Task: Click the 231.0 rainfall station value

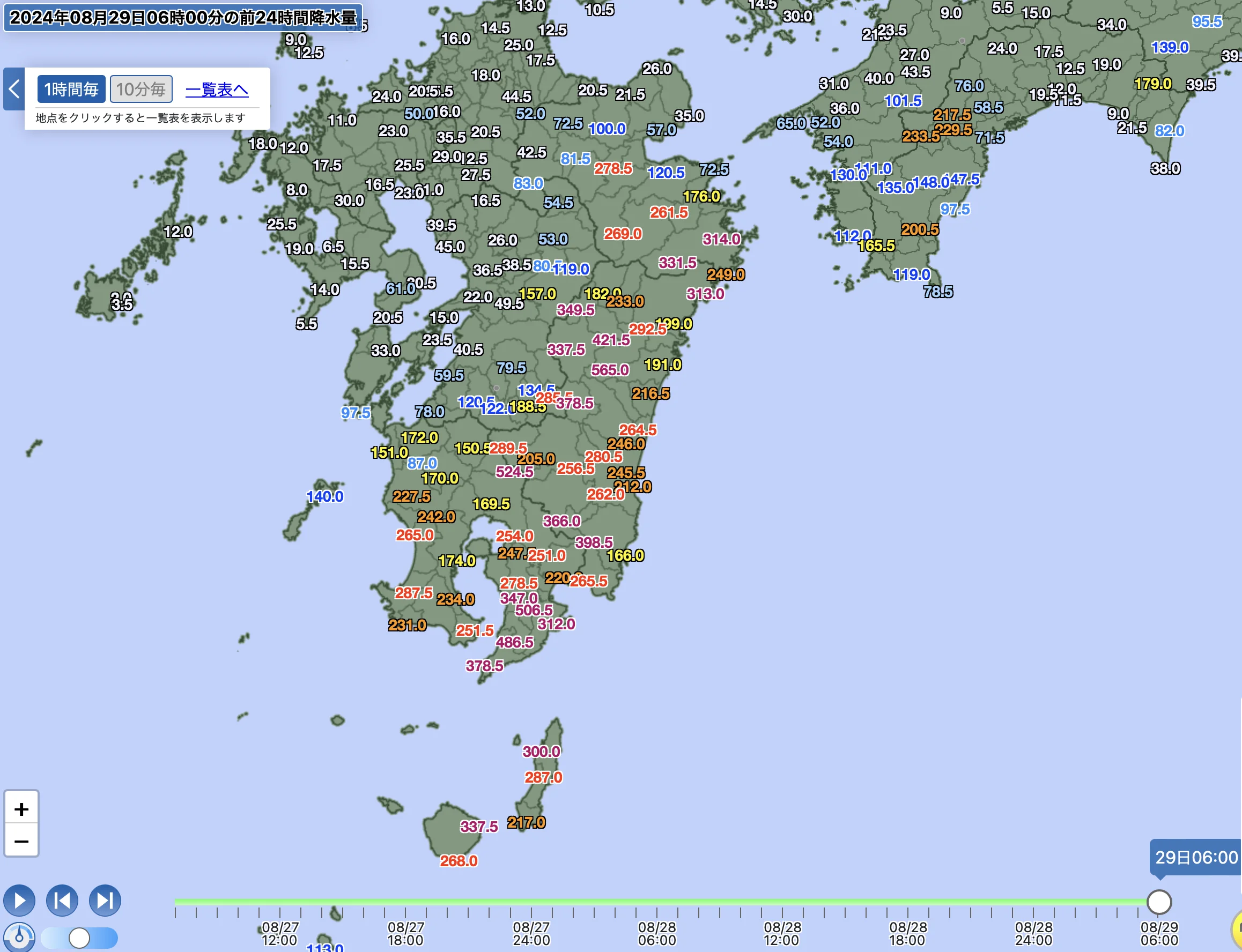Action: click(x=407, y=625)
